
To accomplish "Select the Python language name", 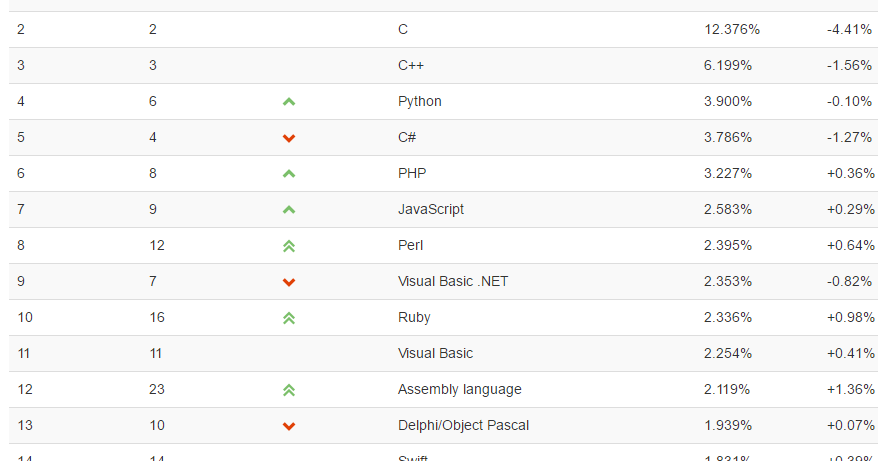I will pos(419,101).
